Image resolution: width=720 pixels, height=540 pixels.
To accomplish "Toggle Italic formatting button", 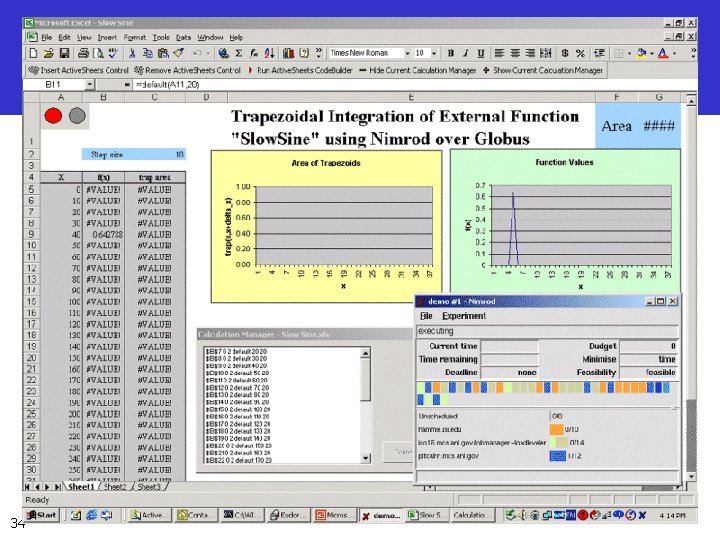I will 466,53.
